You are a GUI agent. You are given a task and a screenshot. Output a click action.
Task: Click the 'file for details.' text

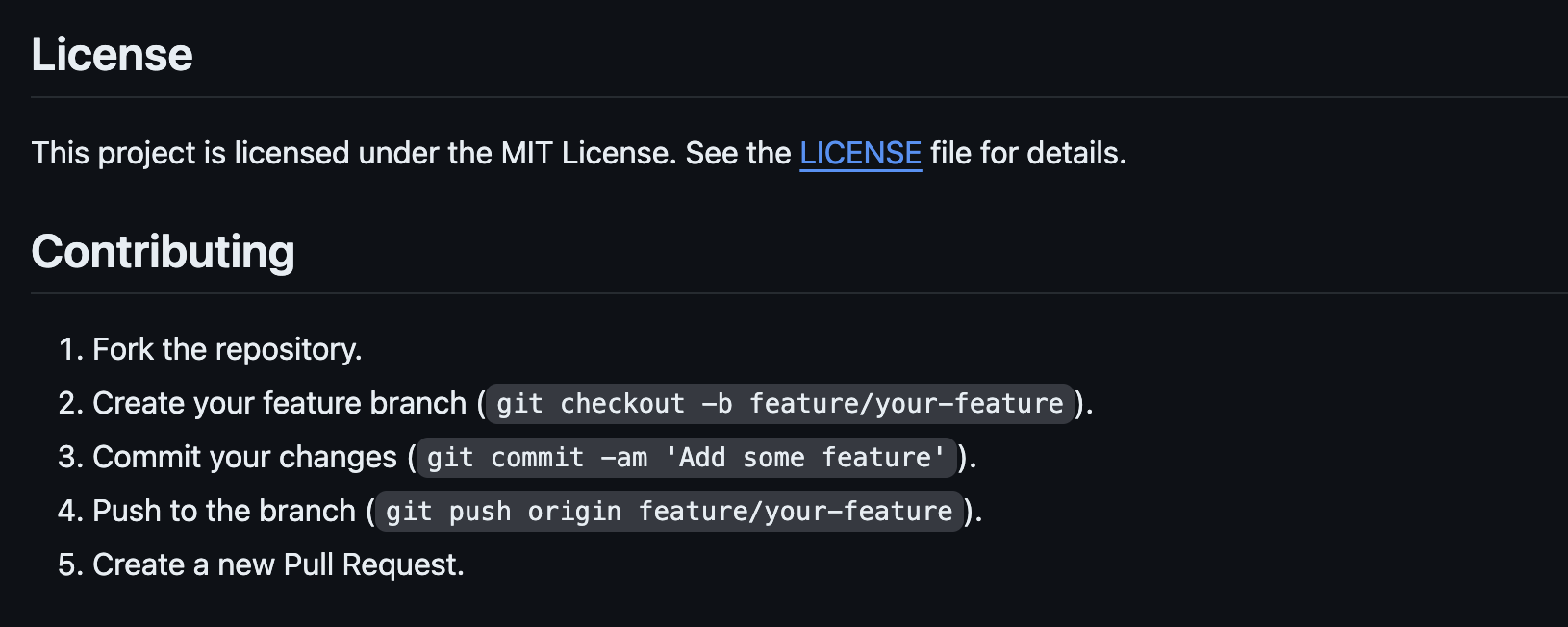point(1027,154)
